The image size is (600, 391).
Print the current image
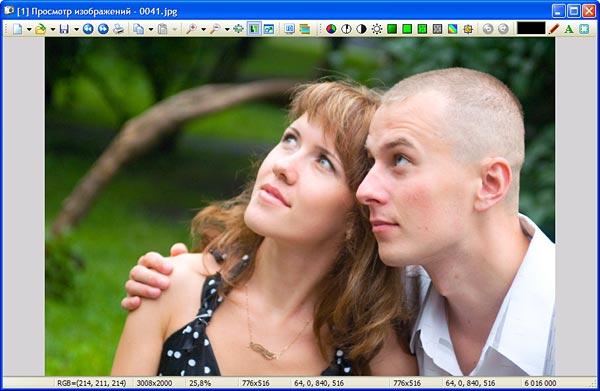coord(119,29)
